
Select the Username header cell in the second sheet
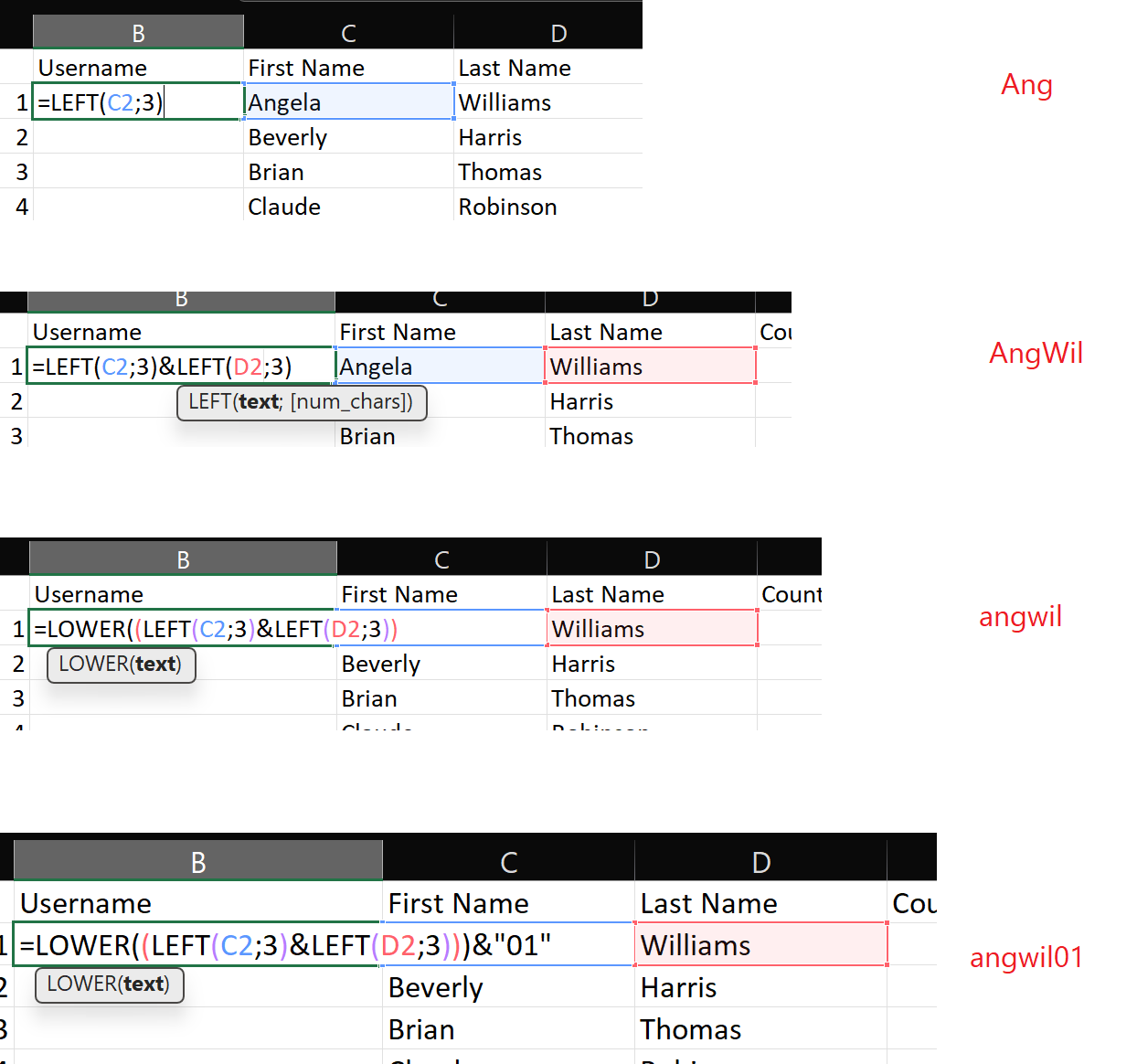click(181, 331)
